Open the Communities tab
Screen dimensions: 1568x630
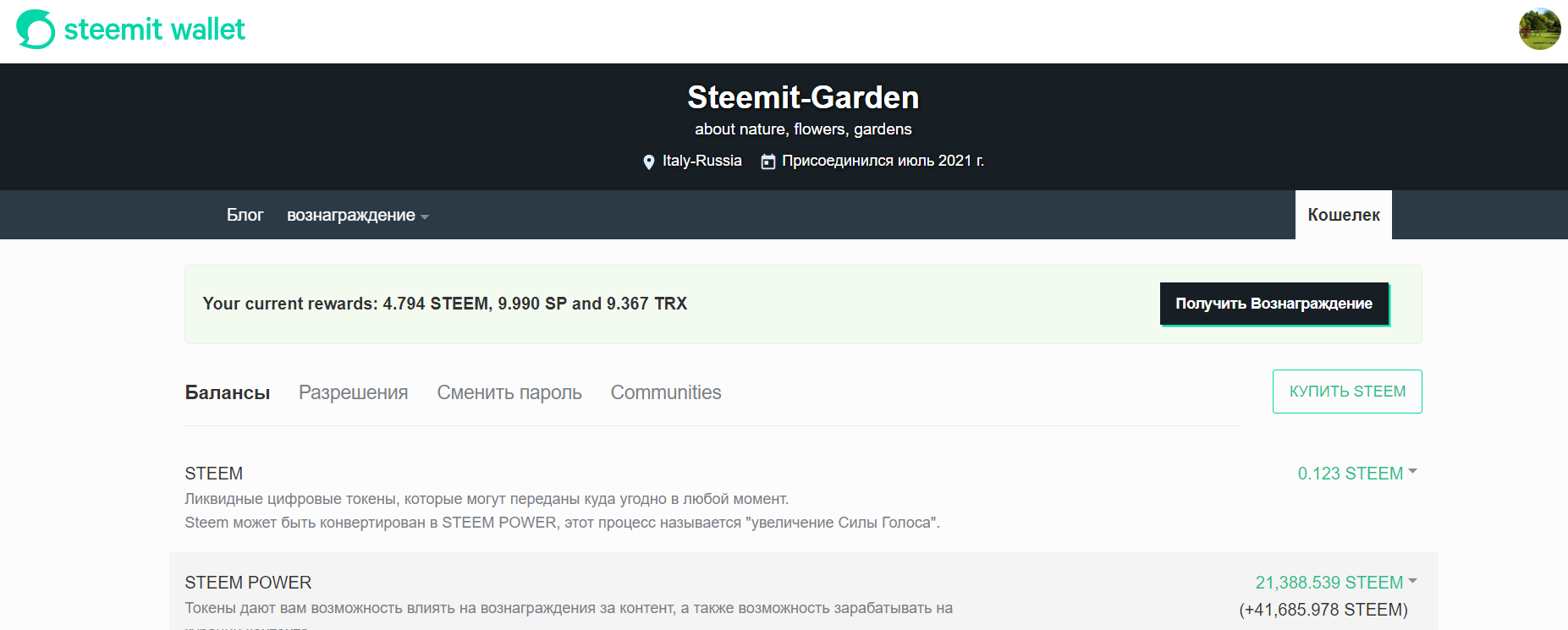666,392
